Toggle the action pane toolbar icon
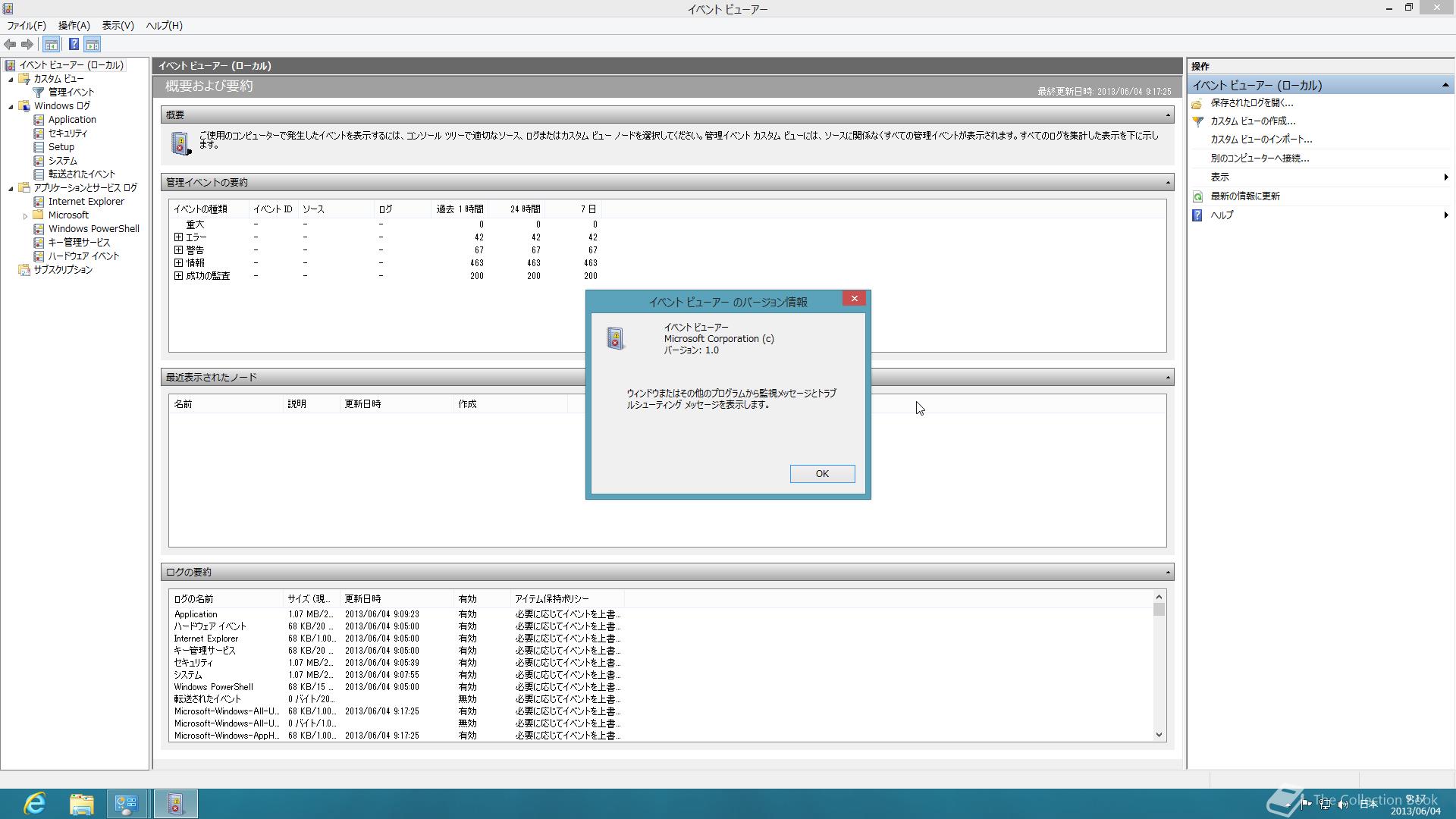Screen dimensions: 1456x819 (93, 45)
